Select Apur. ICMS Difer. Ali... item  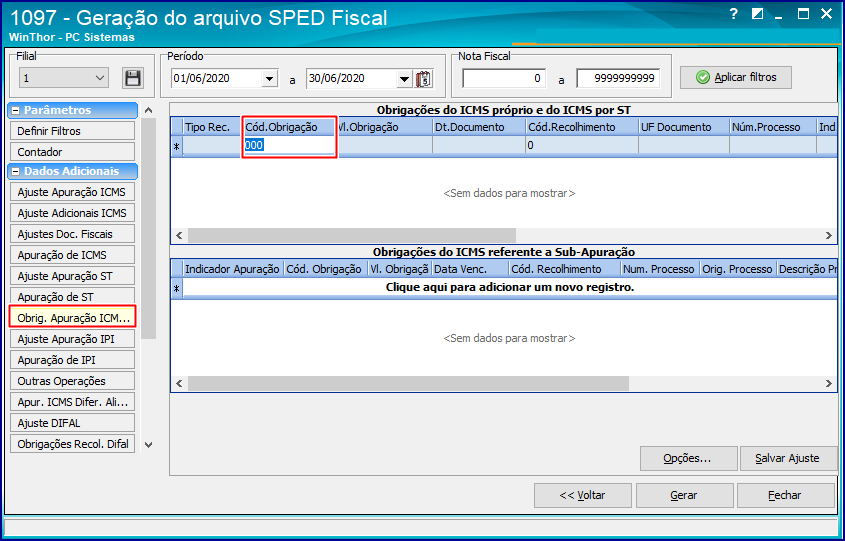[x=72, y=402]
